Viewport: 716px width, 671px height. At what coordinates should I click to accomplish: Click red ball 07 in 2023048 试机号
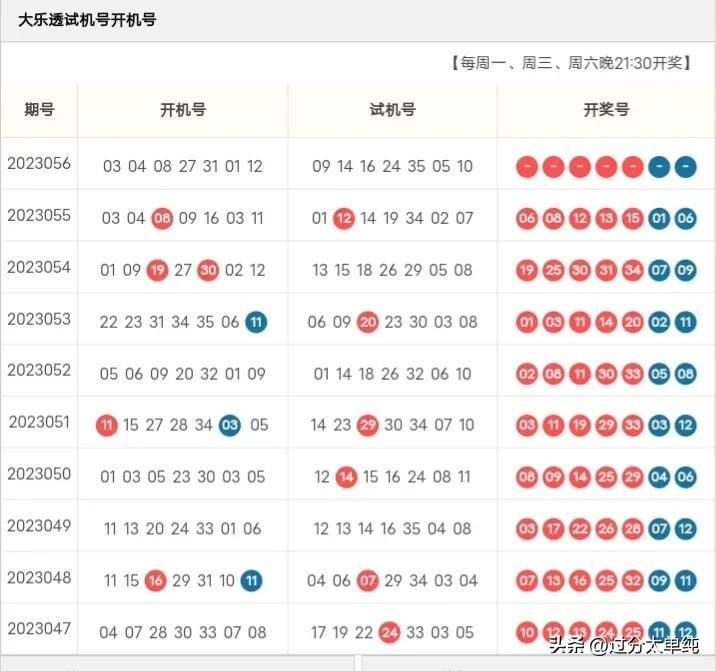pos(368,581)
